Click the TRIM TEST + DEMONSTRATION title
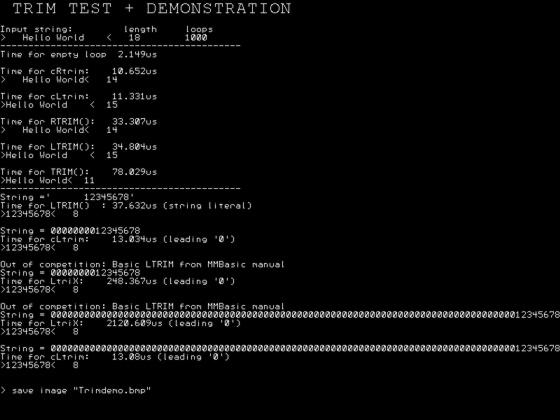Viewport: 560px width, 420px height. pyautogui.click(x=152, y=9)
